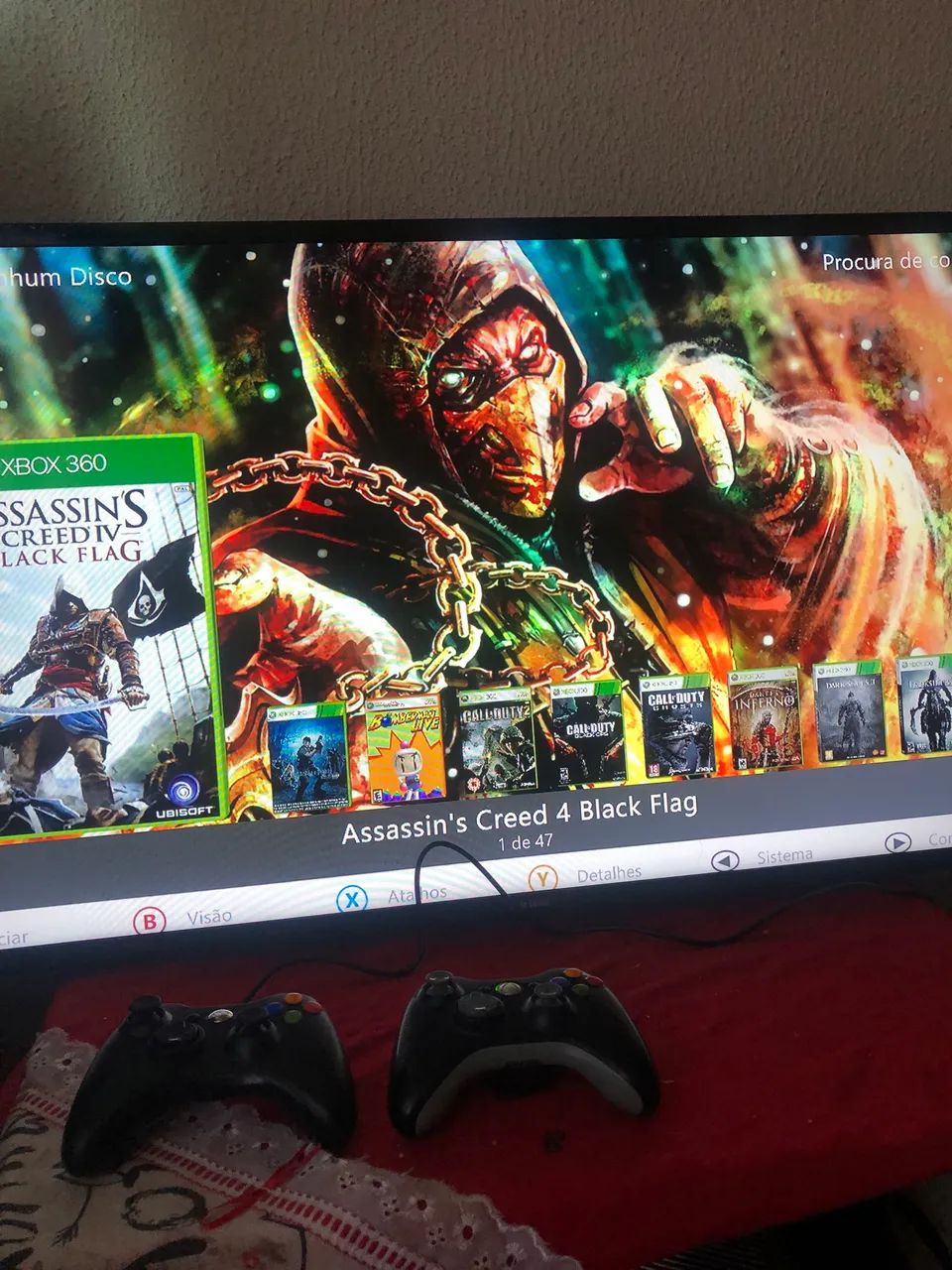Screen dimensions: 952x1270
Task: Click the right arrow icon after Sistema
Action: [x=897, y=843]
